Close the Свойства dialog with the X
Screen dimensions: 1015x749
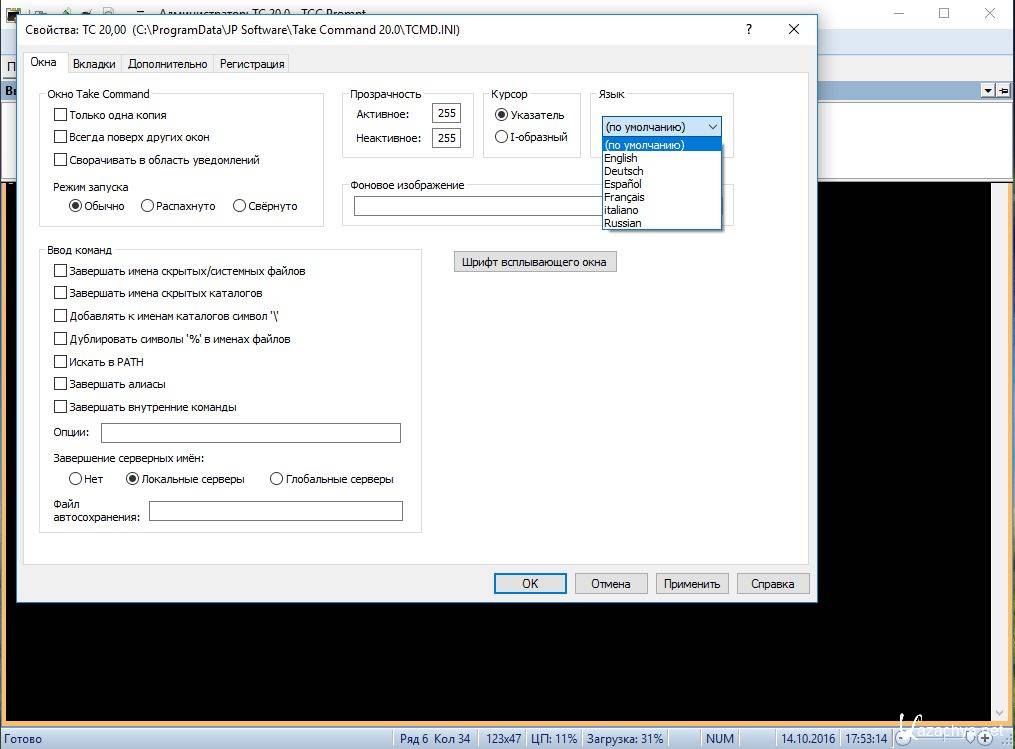click(x=794, y=29)
